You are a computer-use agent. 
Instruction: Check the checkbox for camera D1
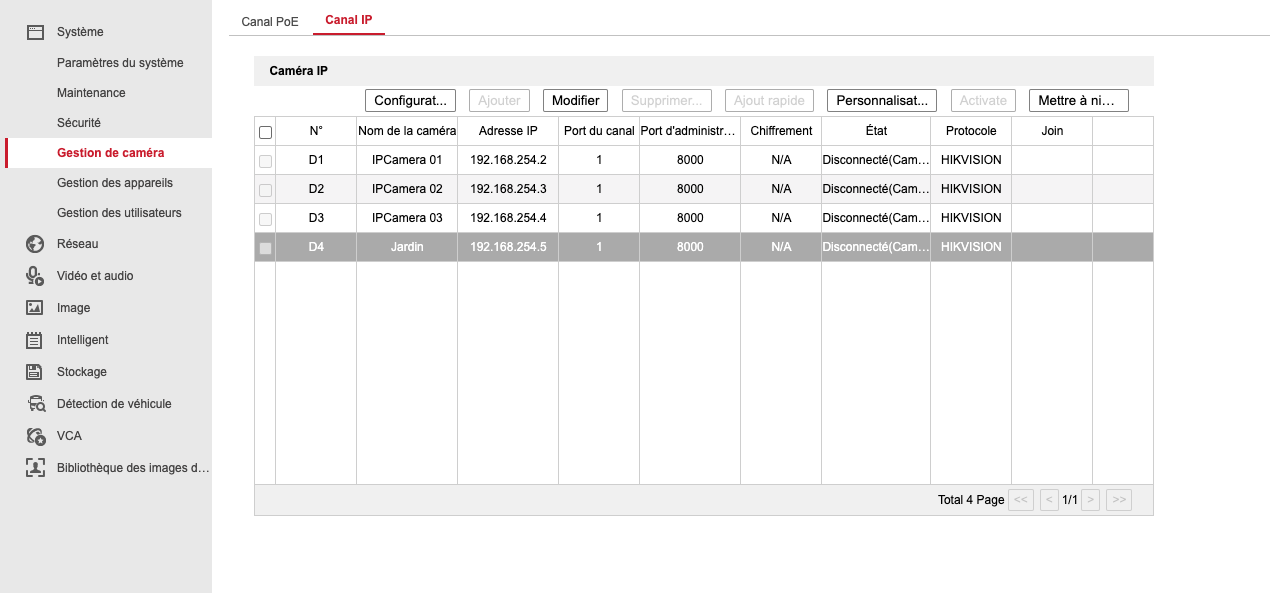coord(265,161)
